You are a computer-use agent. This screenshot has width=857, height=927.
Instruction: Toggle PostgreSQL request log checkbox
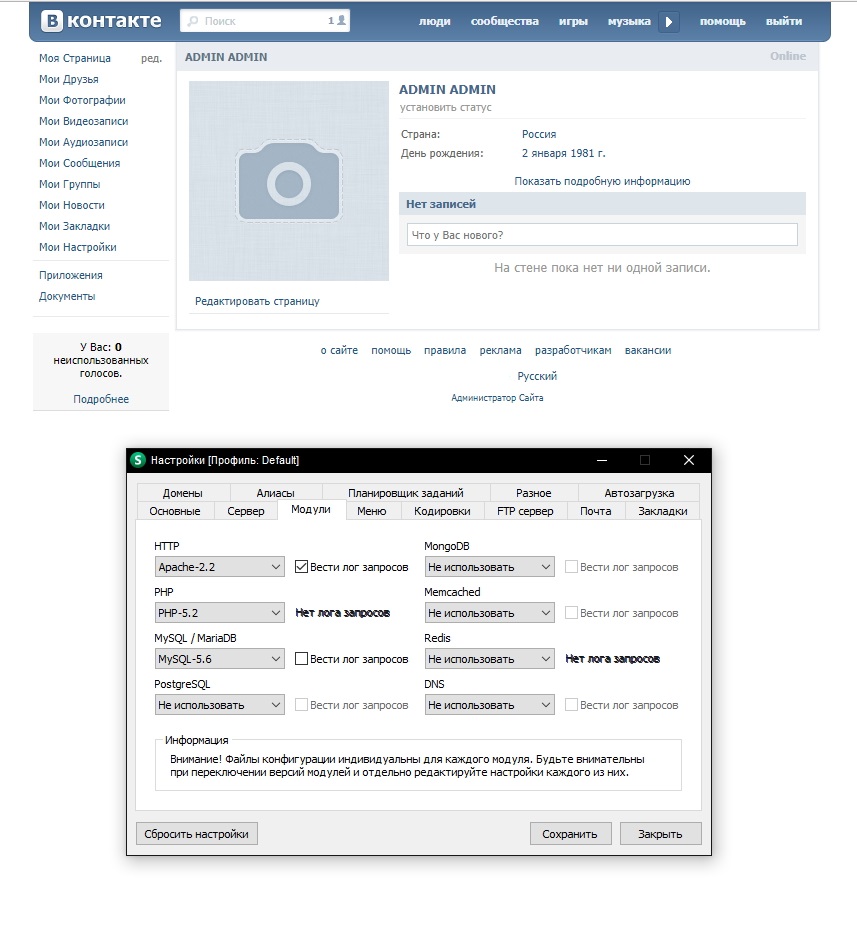pos(301,705)
